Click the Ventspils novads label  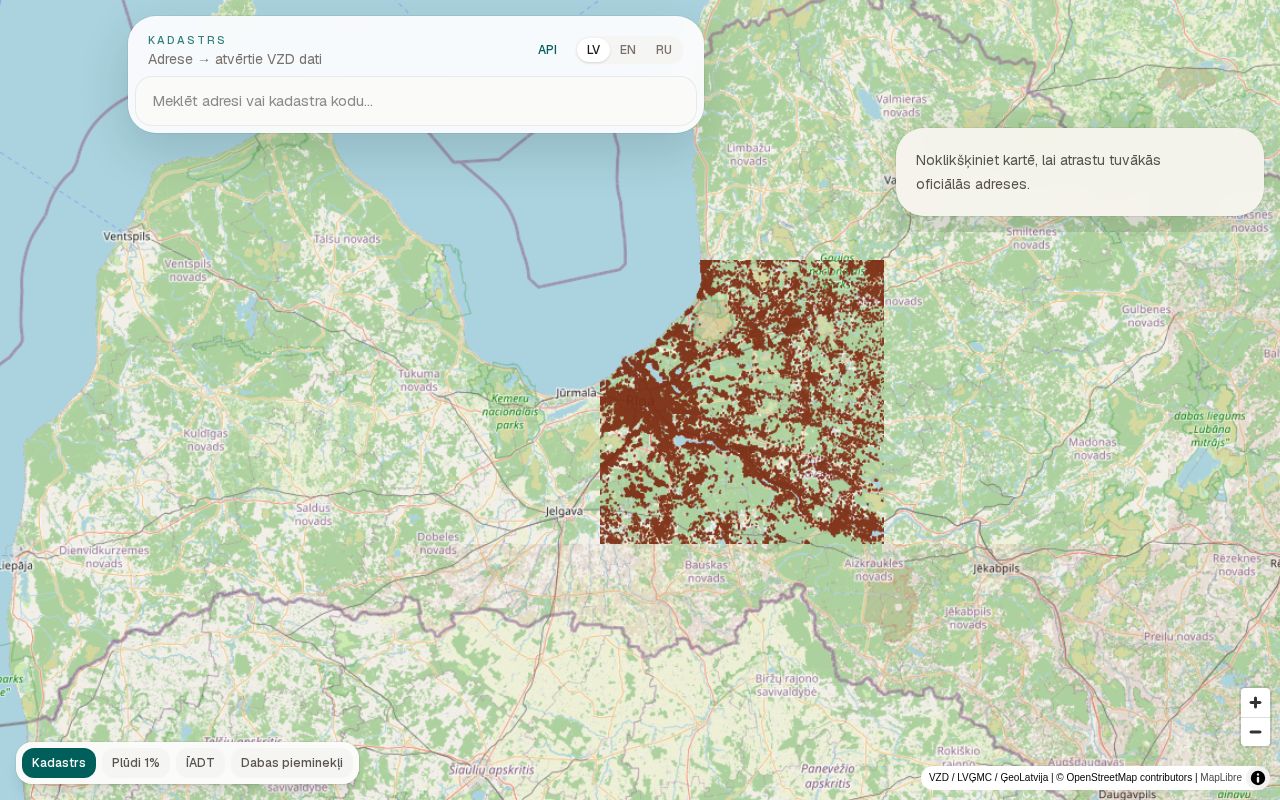point(189,270)
